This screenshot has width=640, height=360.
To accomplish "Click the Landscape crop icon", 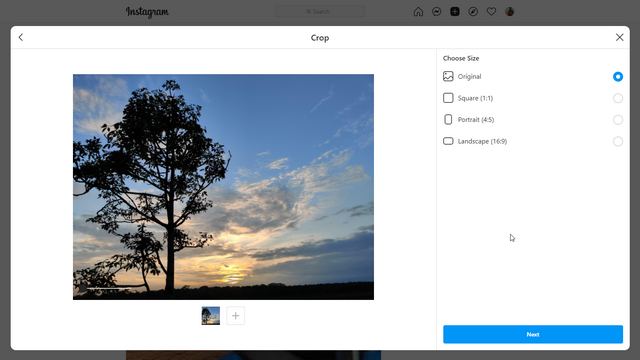I will click(x=448, y=141).
